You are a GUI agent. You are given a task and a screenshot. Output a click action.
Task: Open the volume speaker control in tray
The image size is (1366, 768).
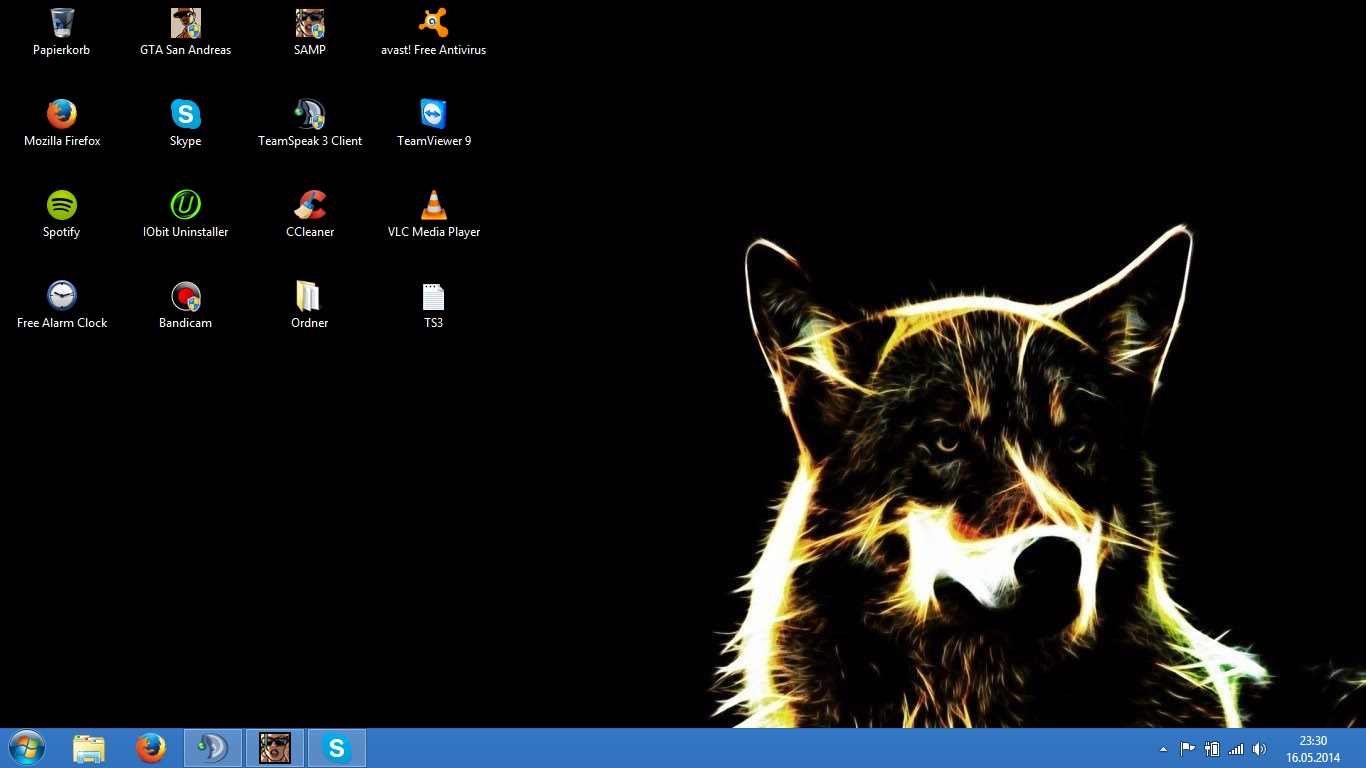coord(1259,749)
